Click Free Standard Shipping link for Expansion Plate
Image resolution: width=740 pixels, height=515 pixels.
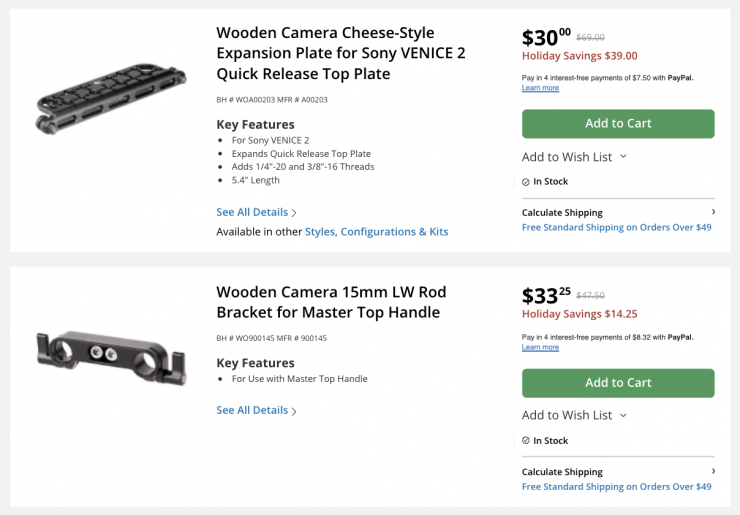coord(616,227)
